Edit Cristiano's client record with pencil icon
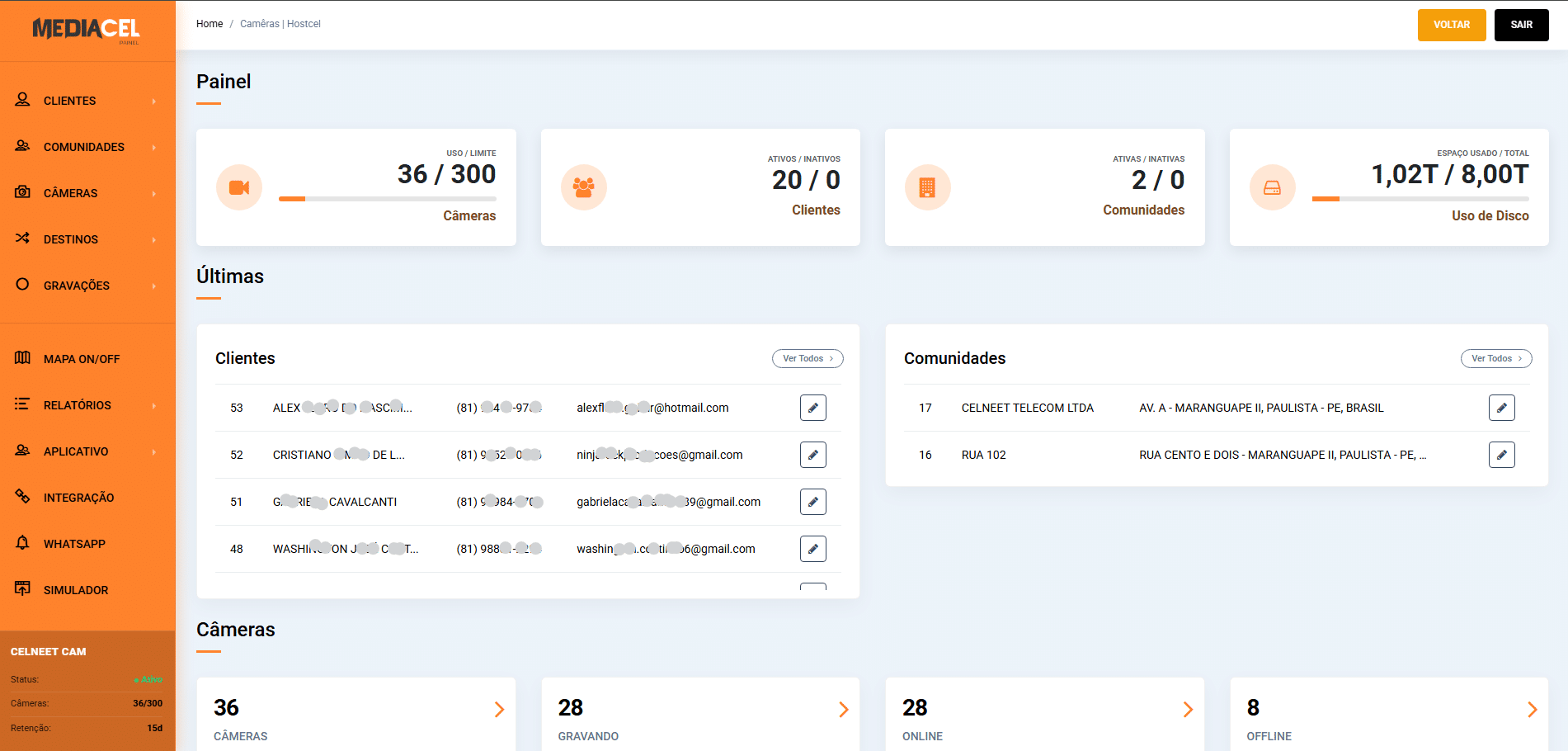Screen dimensions: 1568x751 (812, 455)
